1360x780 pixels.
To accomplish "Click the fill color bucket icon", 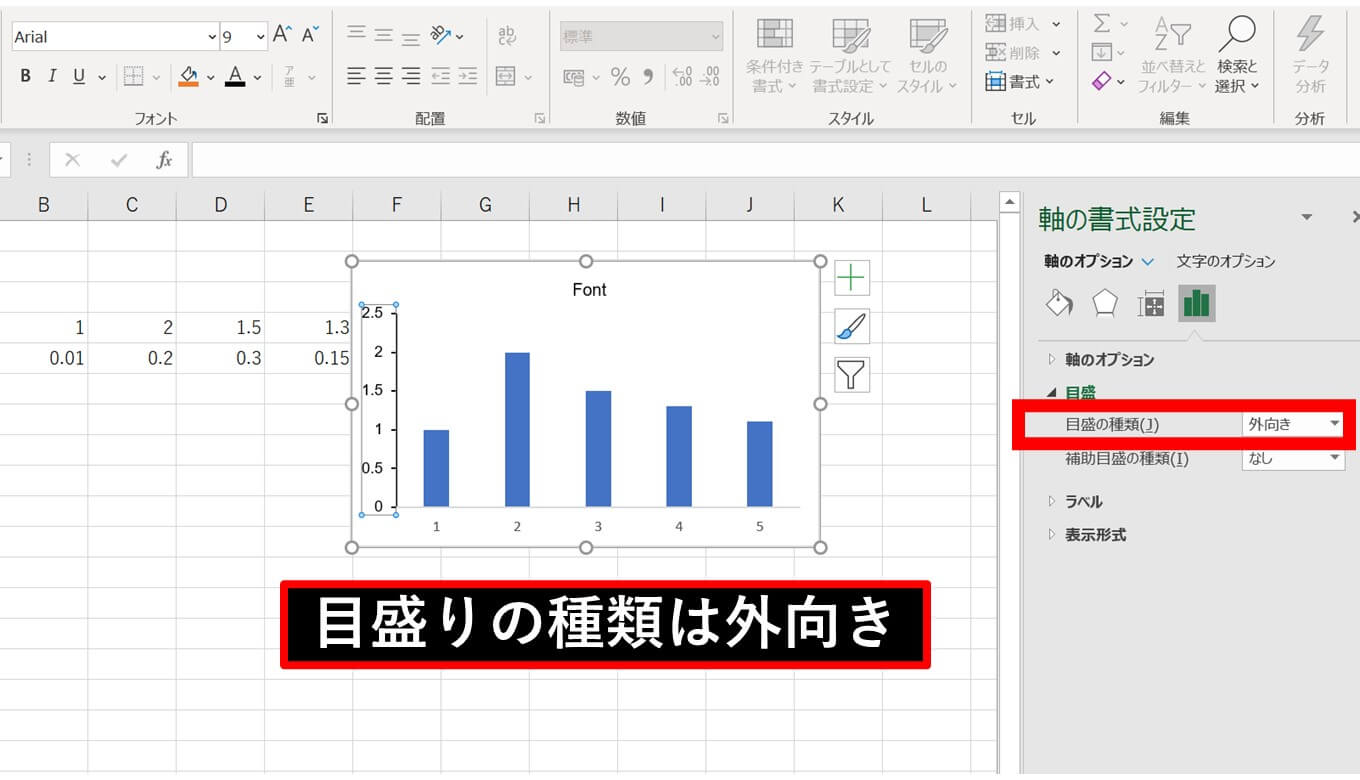I will (188, 76).
